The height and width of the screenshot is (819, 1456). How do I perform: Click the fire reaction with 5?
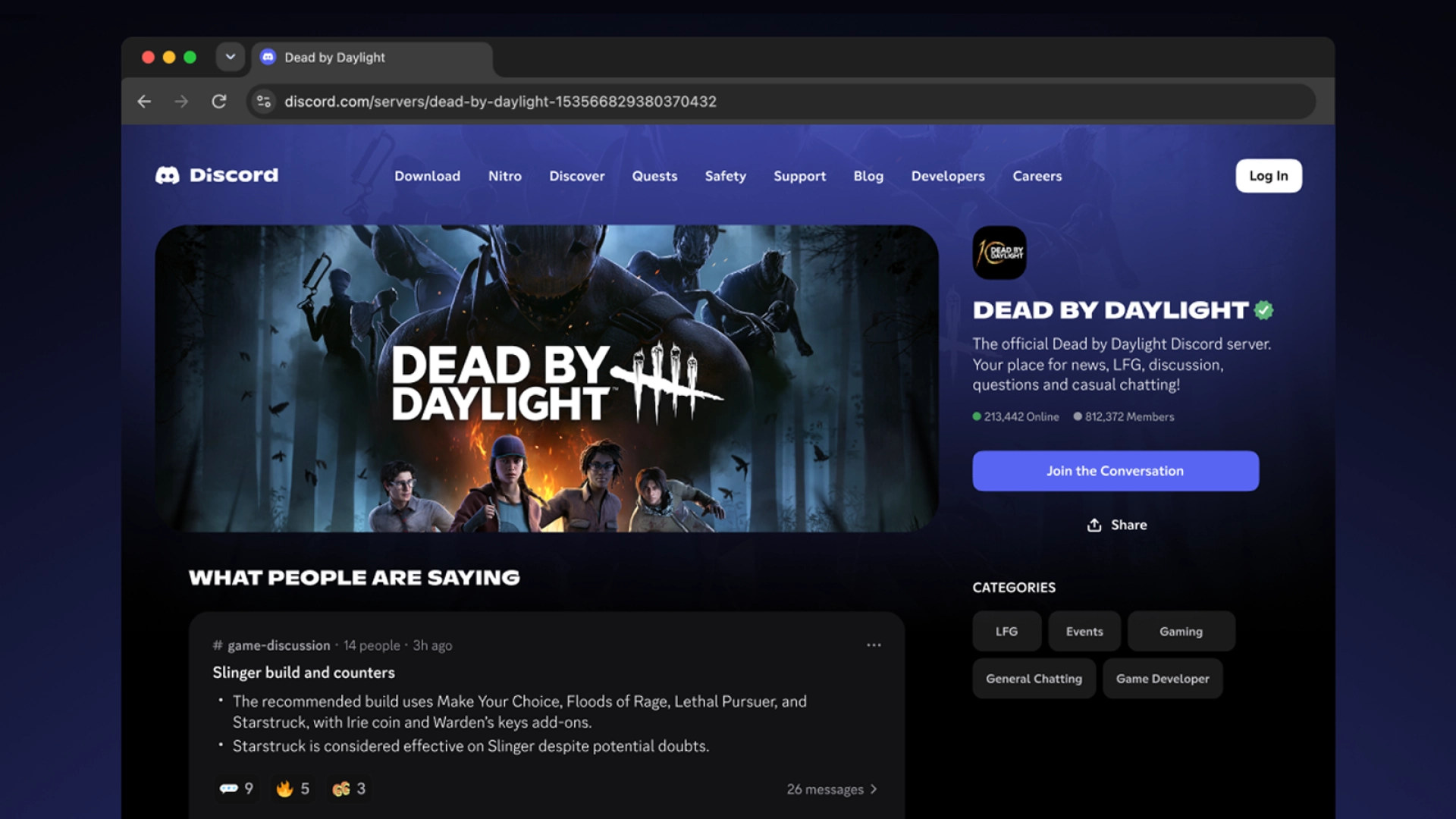pos(293,789)
